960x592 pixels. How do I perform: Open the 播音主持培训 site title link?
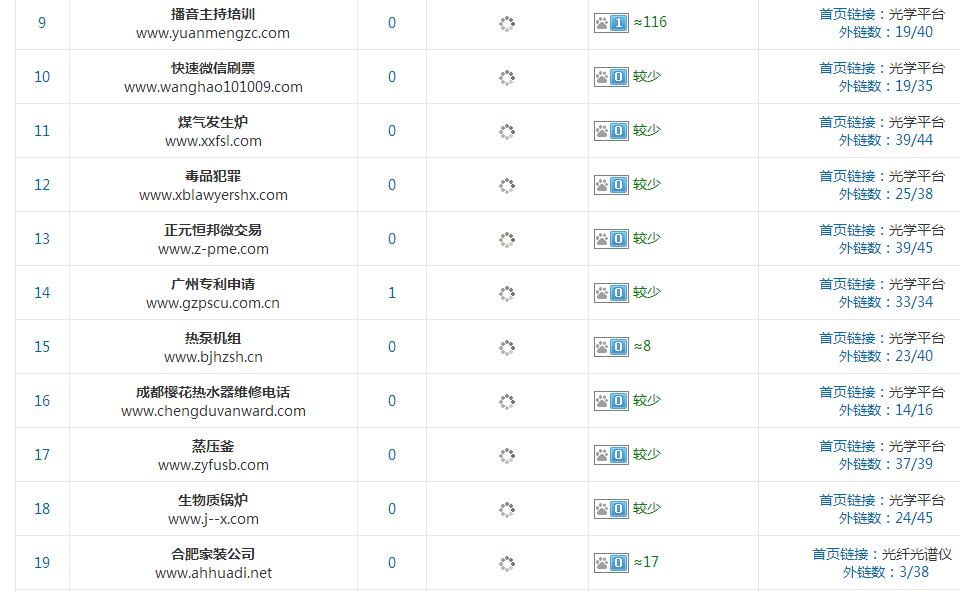212,12
